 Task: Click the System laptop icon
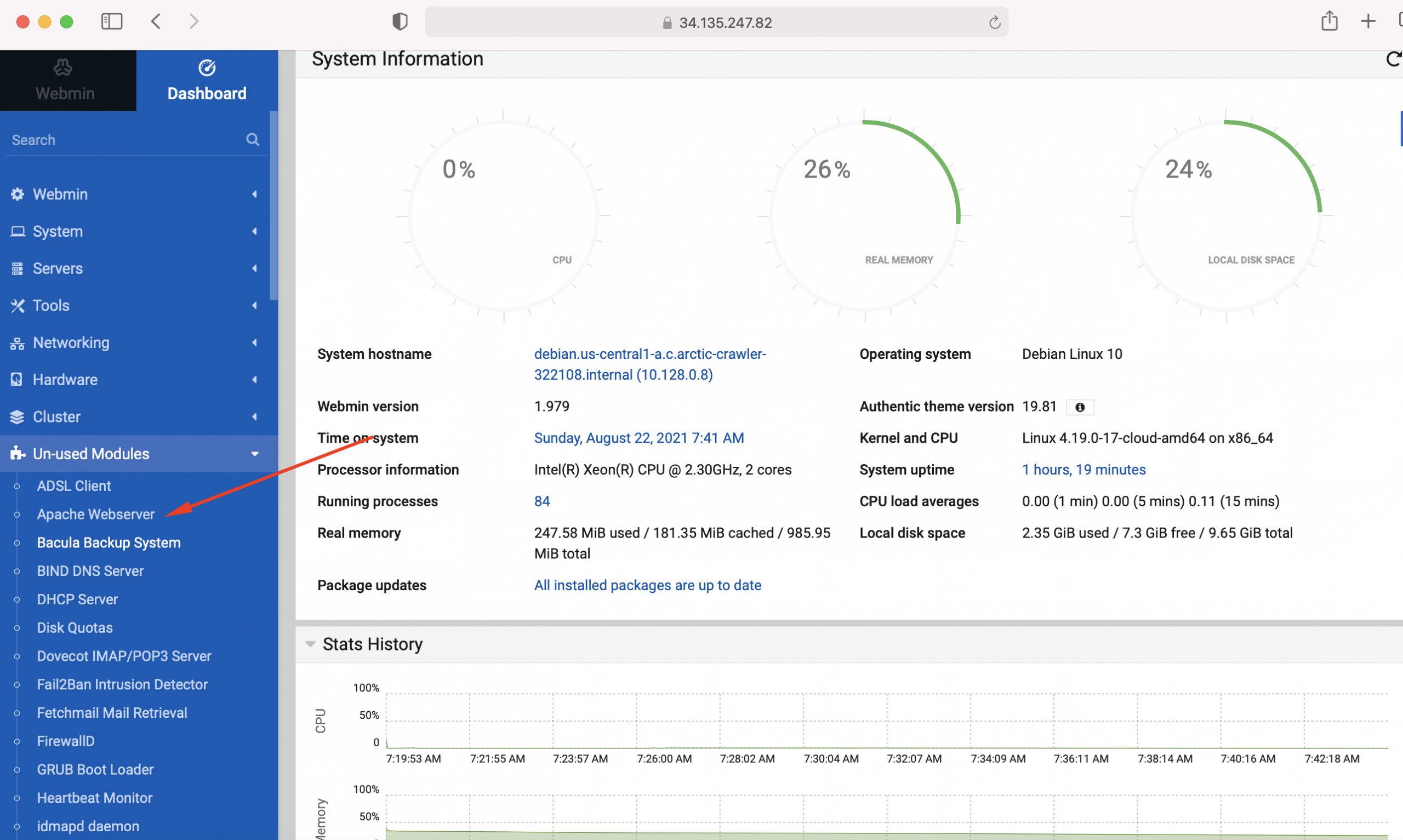[18, 232]
